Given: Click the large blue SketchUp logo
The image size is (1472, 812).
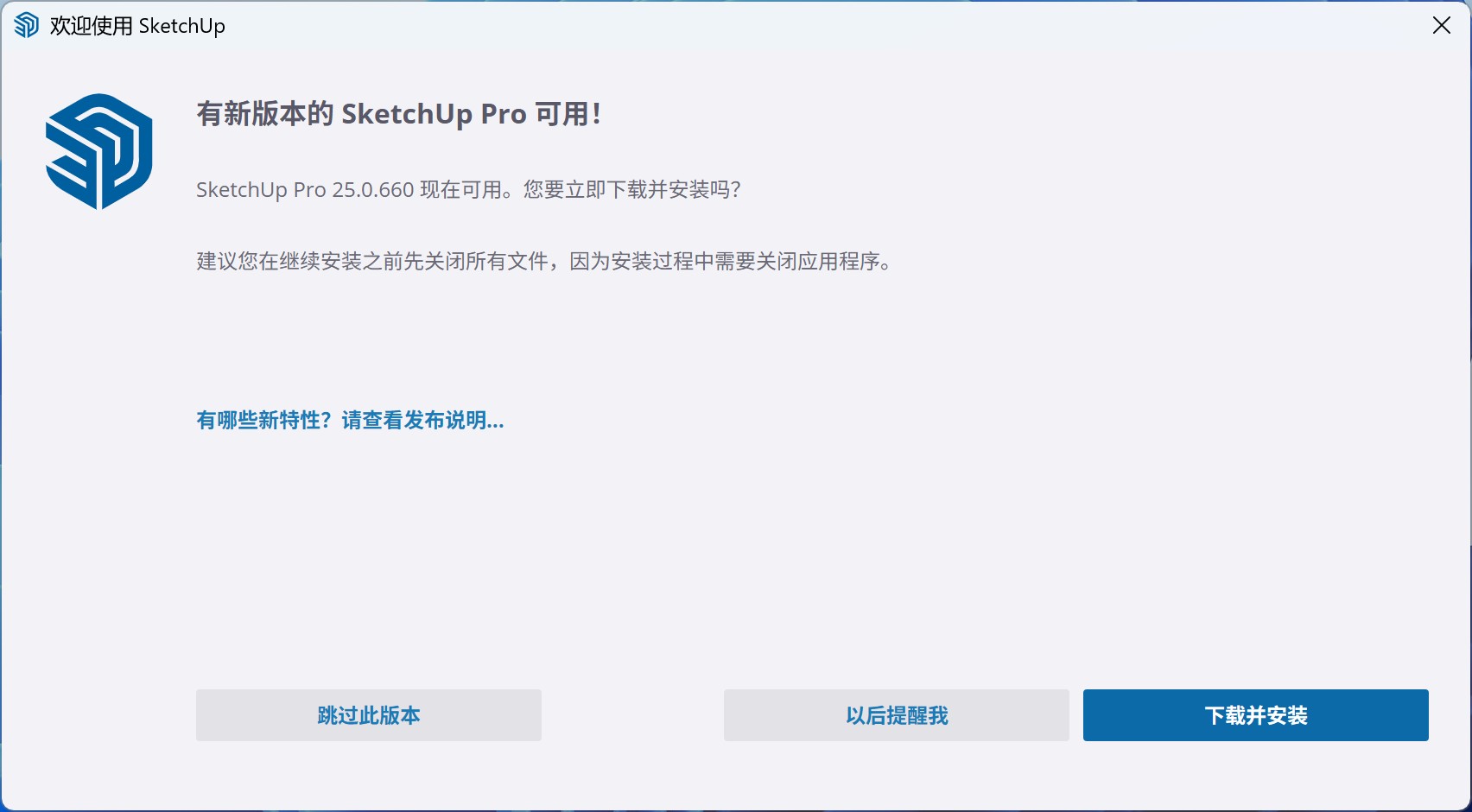Looking at the screenshot, I should [99, 151].
